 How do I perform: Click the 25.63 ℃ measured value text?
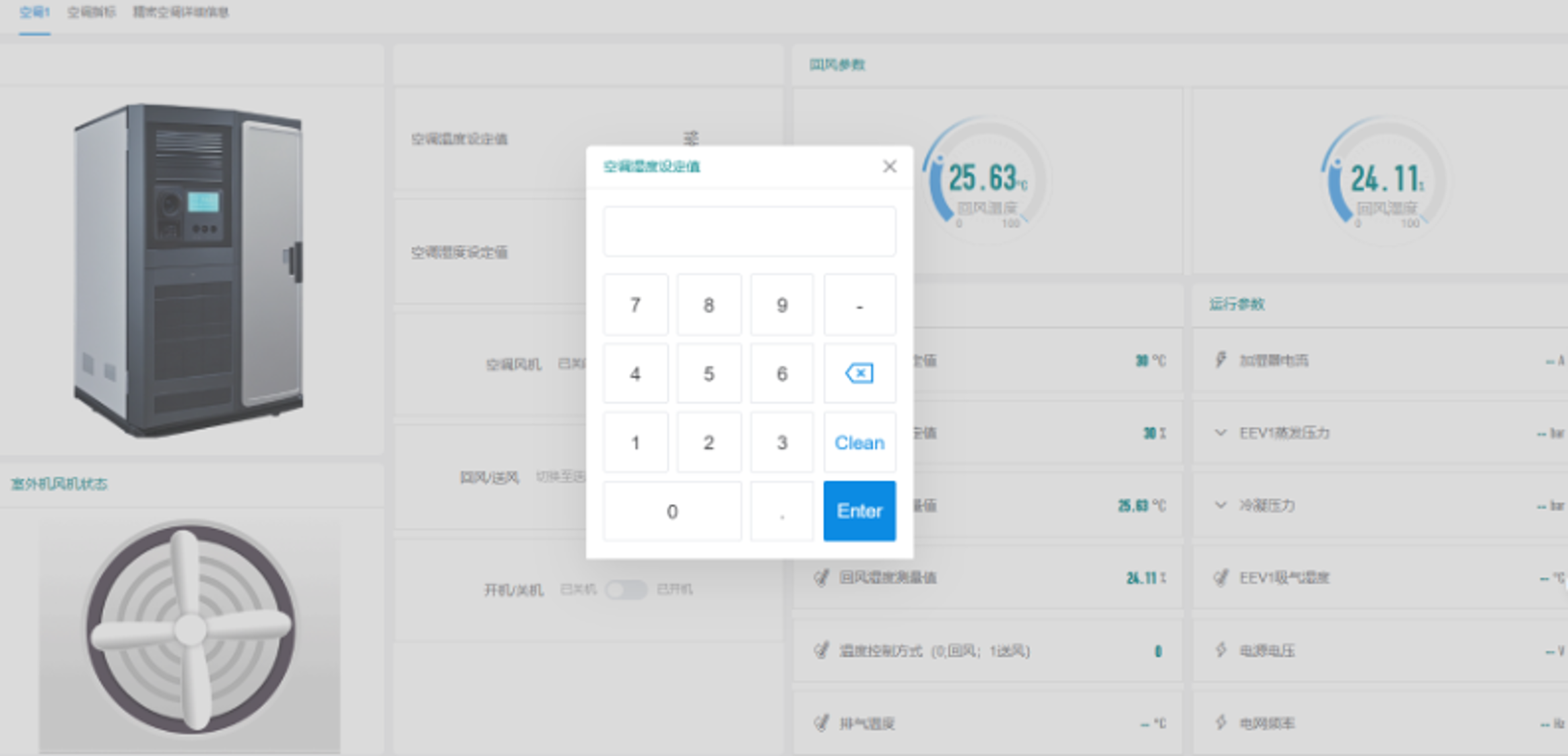pyautogui.click(x=1142, y=505)
